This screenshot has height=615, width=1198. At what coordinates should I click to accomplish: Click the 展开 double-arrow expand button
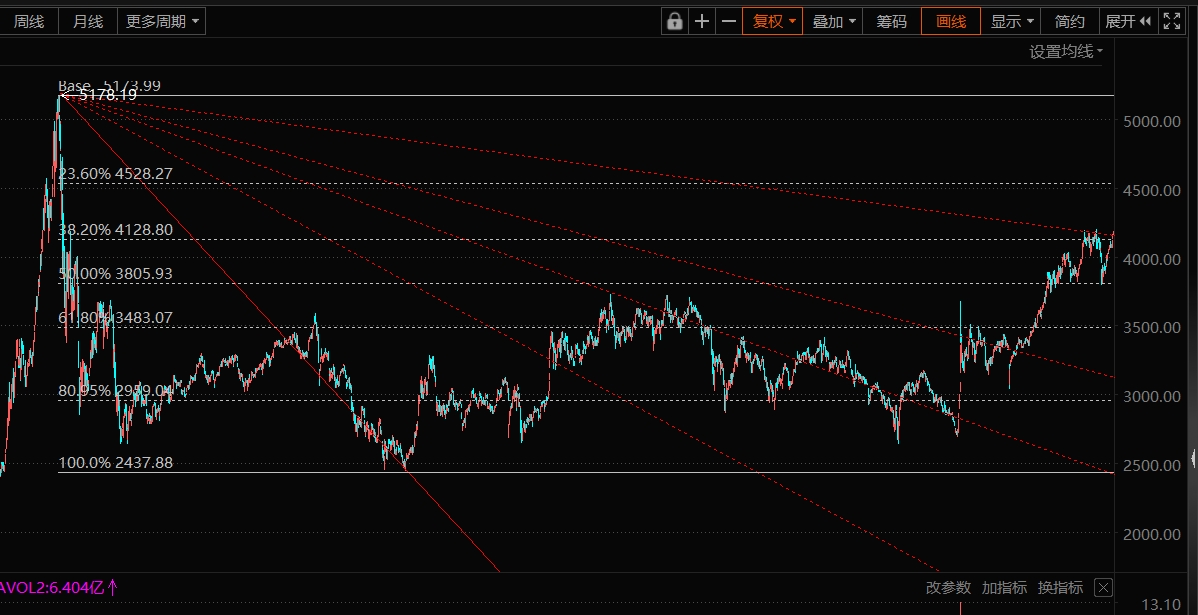point(1128,21)
